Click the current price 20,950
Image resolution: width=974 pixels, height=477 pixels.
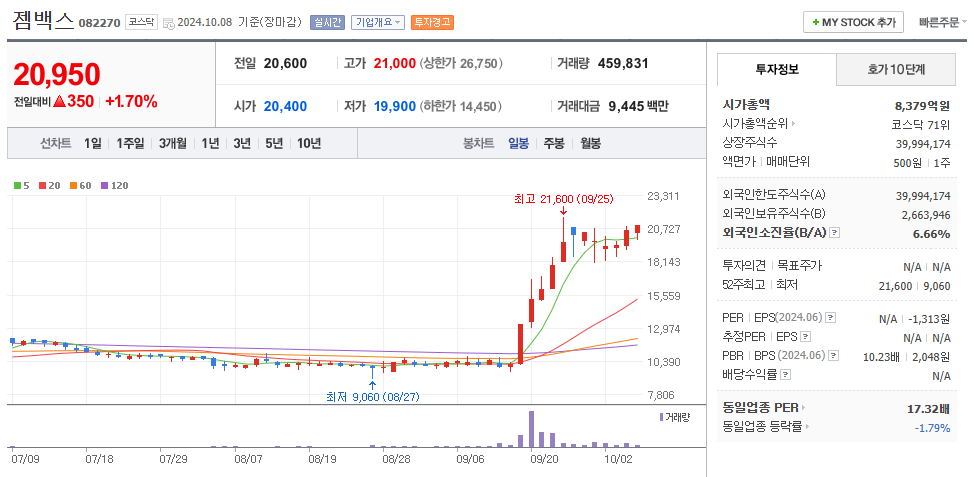[57, 75]
